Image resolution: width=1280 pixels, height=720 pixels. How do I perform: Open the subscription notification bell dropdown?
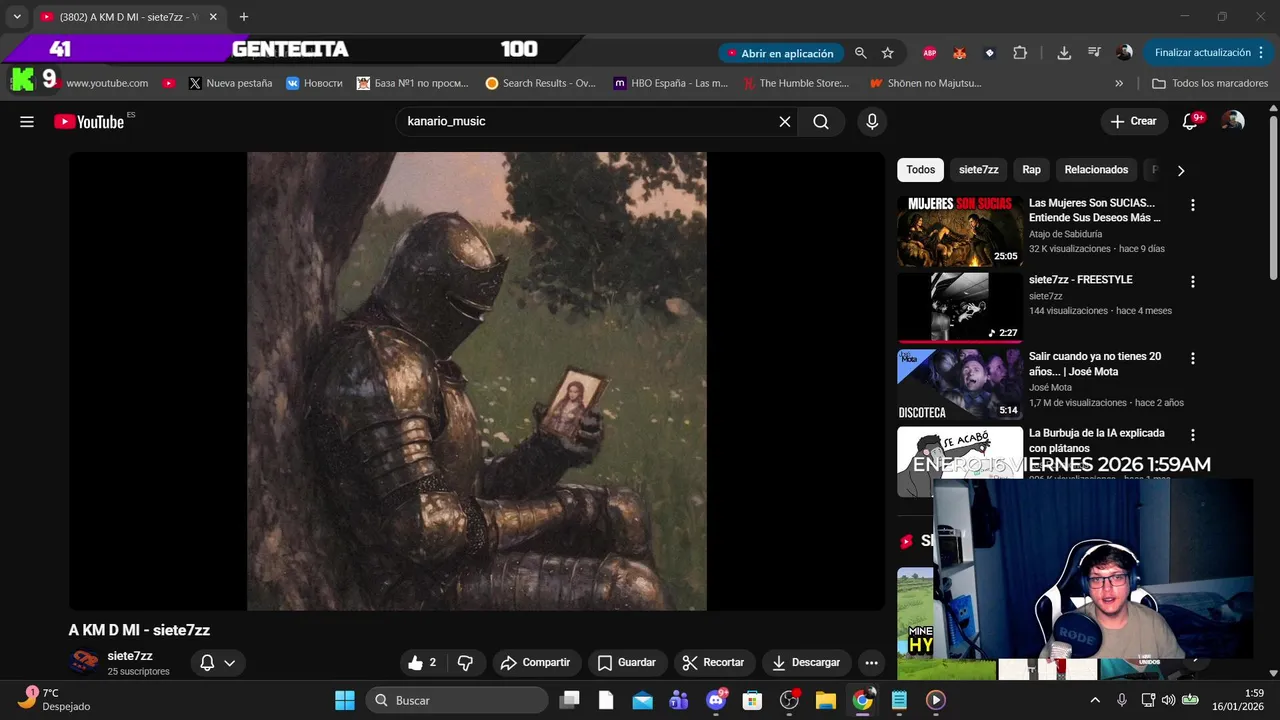(217, 662)
